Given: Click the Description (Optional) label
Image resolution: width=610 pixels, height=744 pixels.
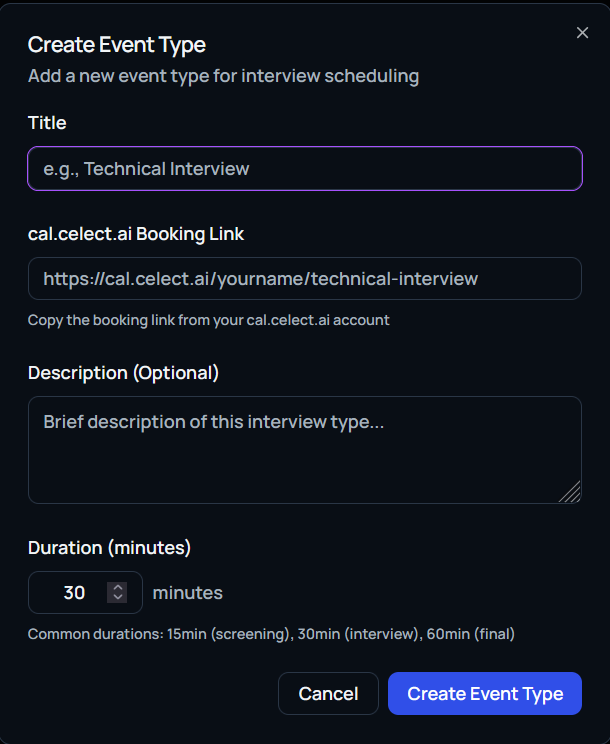Looking at the screenshot, I should click(123, 373).
